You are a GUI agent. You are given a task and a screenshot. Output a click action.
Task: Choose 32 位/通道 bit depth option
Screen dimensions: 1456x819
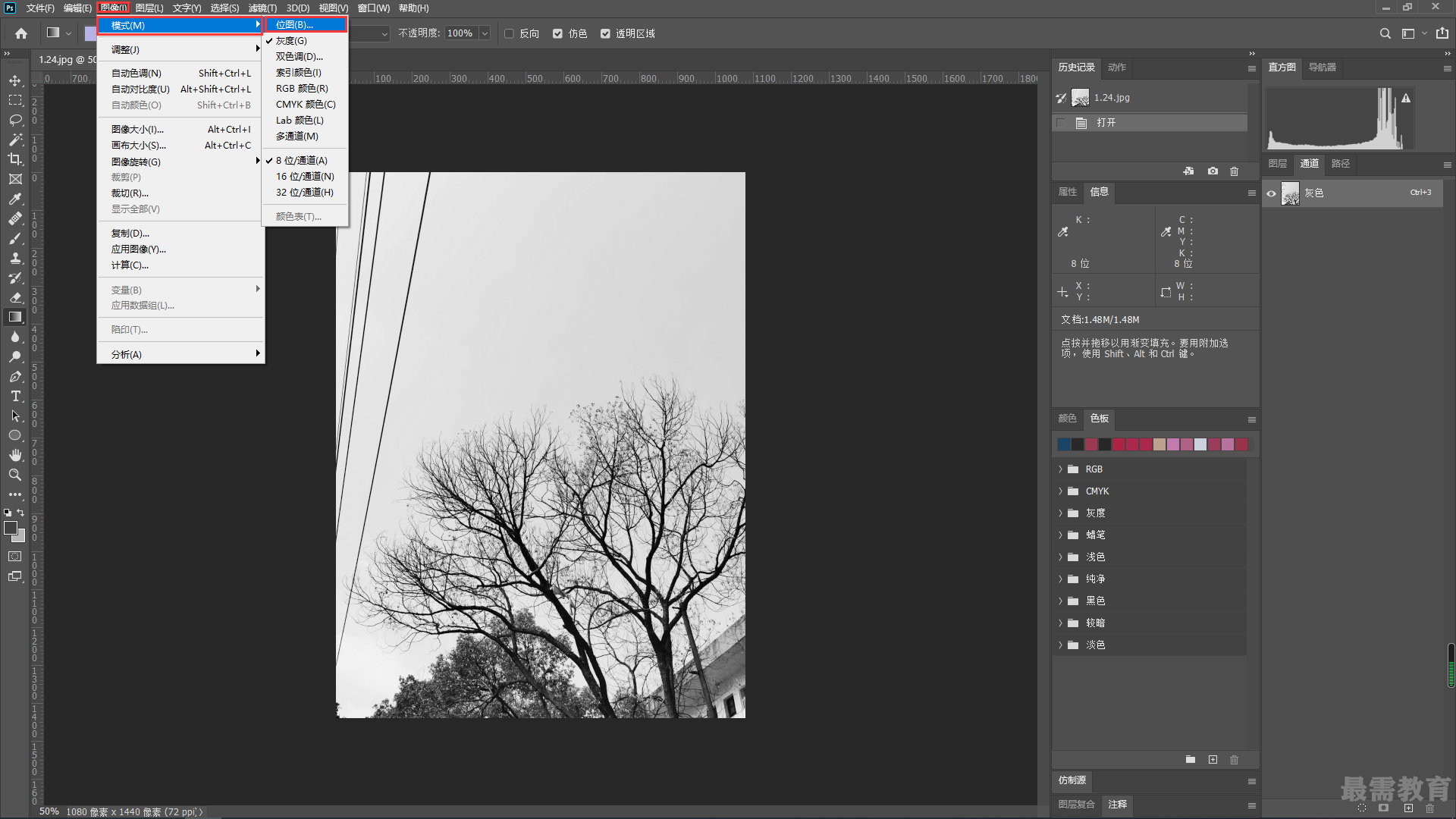pos(305,192)
